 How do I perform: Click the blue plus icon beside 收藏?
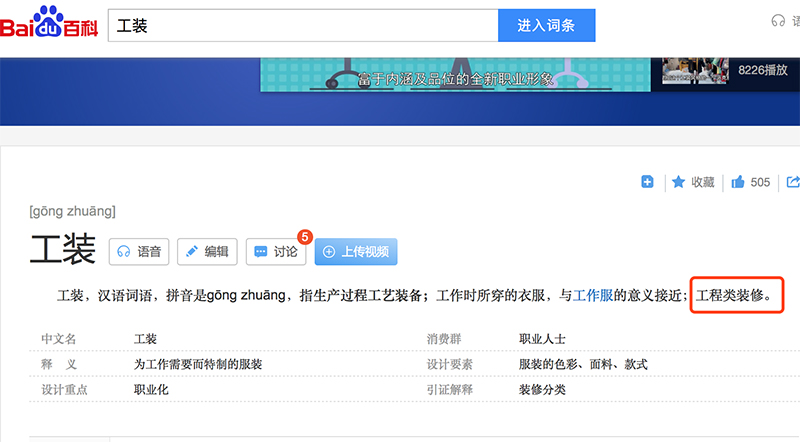point(647,182)
